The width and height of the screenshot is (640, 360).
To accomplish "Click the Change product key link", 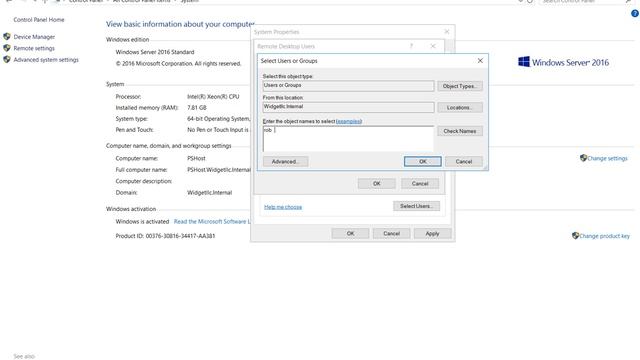I will point(604,236).
